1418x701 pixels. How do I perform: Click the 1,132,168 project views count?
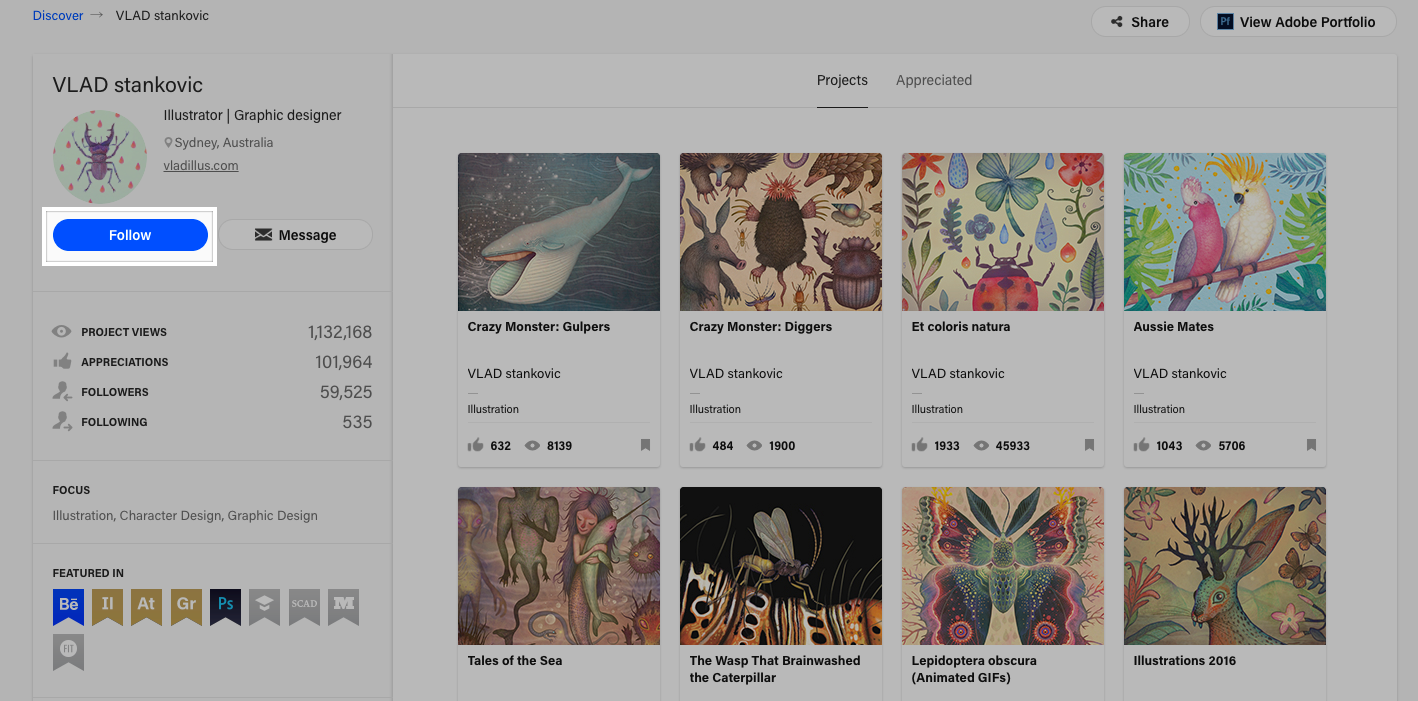pos(340,332)
